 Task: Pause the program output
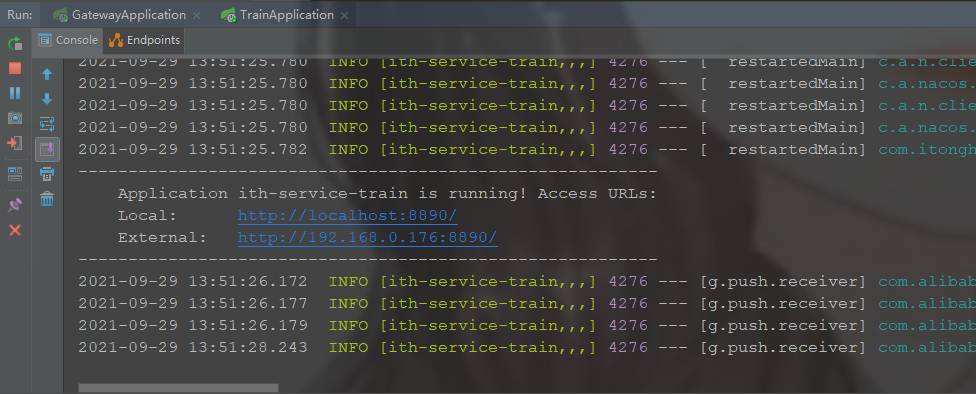(x=15, y=93)
